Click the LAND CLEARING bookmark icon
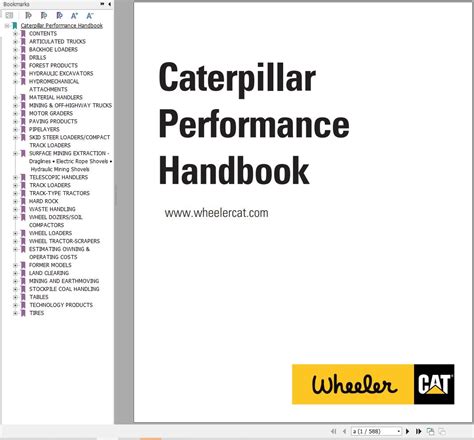 (23, 273)
